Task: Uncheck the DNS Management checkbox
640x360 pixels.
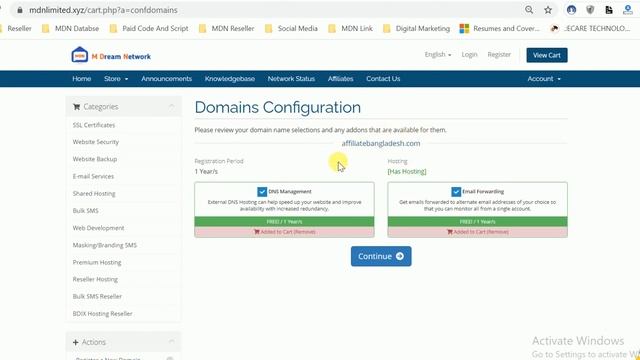Action: 262,191
